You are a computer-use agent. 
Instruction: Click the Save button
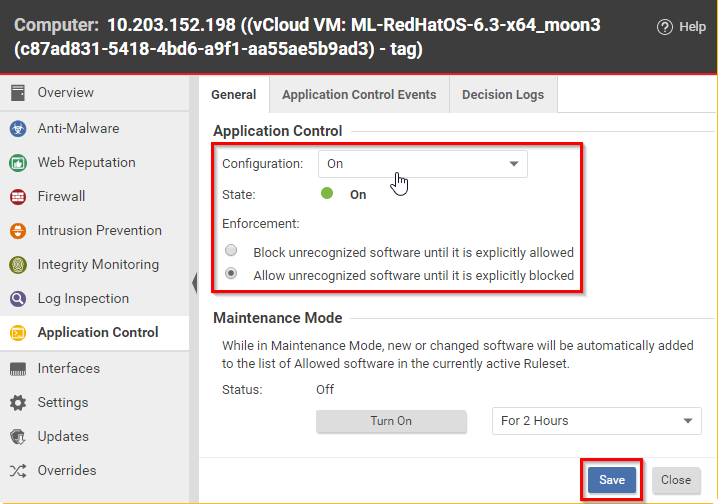pyautogui.click(x=611, y=480)
